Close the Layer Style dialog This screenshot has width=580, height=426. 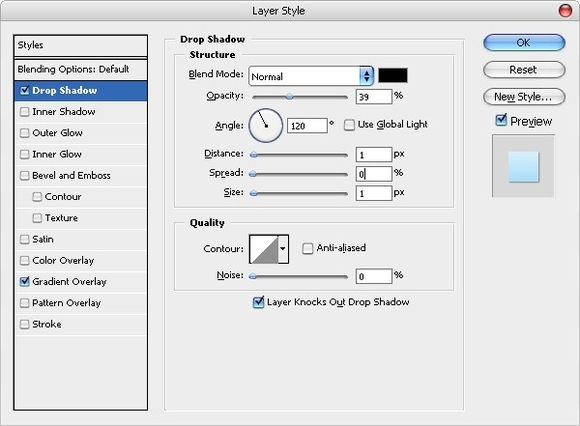[x=565, y=11]
